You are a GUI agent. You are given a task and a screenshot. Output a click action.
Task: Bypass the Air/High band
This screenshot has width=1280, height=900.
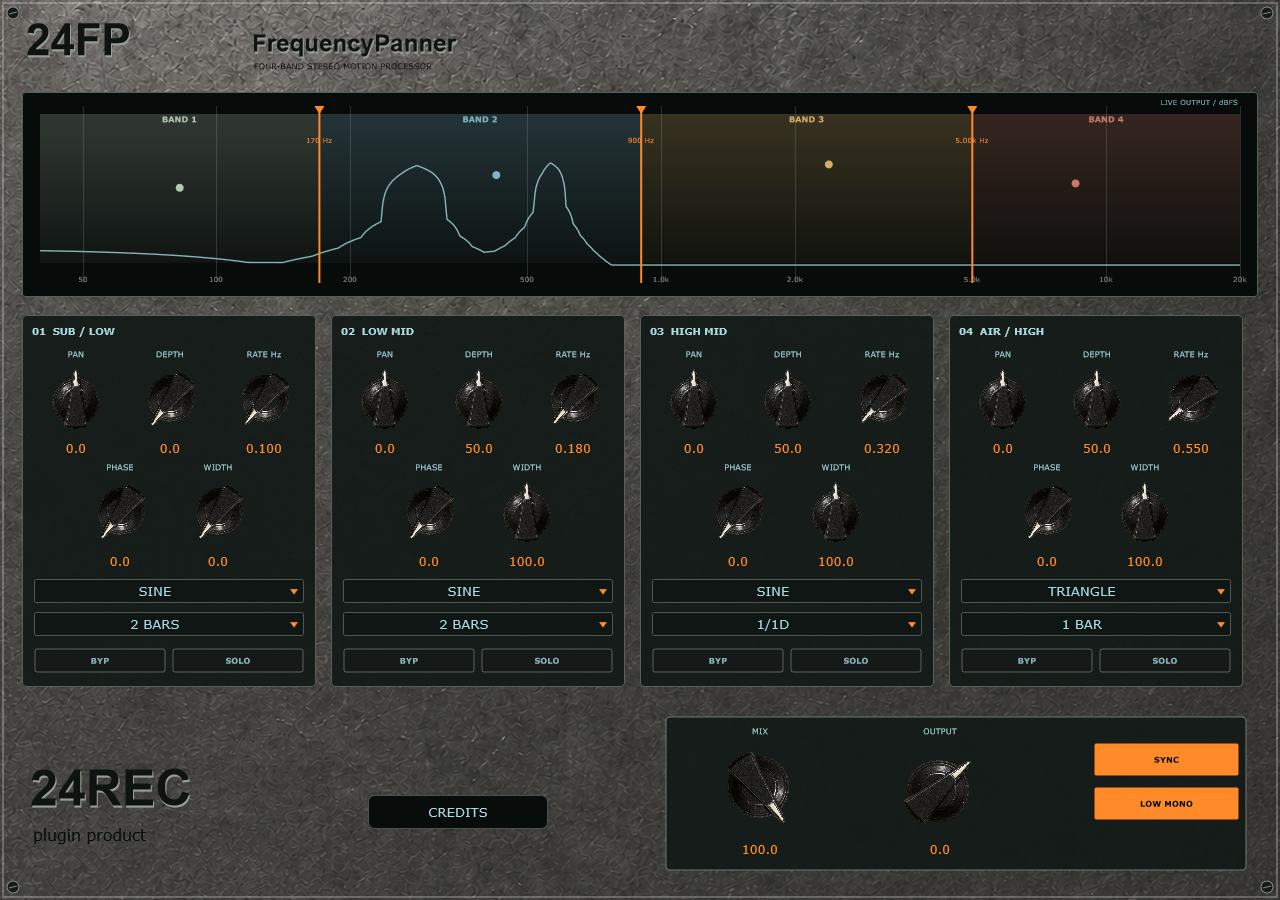tap(1027, 661)
